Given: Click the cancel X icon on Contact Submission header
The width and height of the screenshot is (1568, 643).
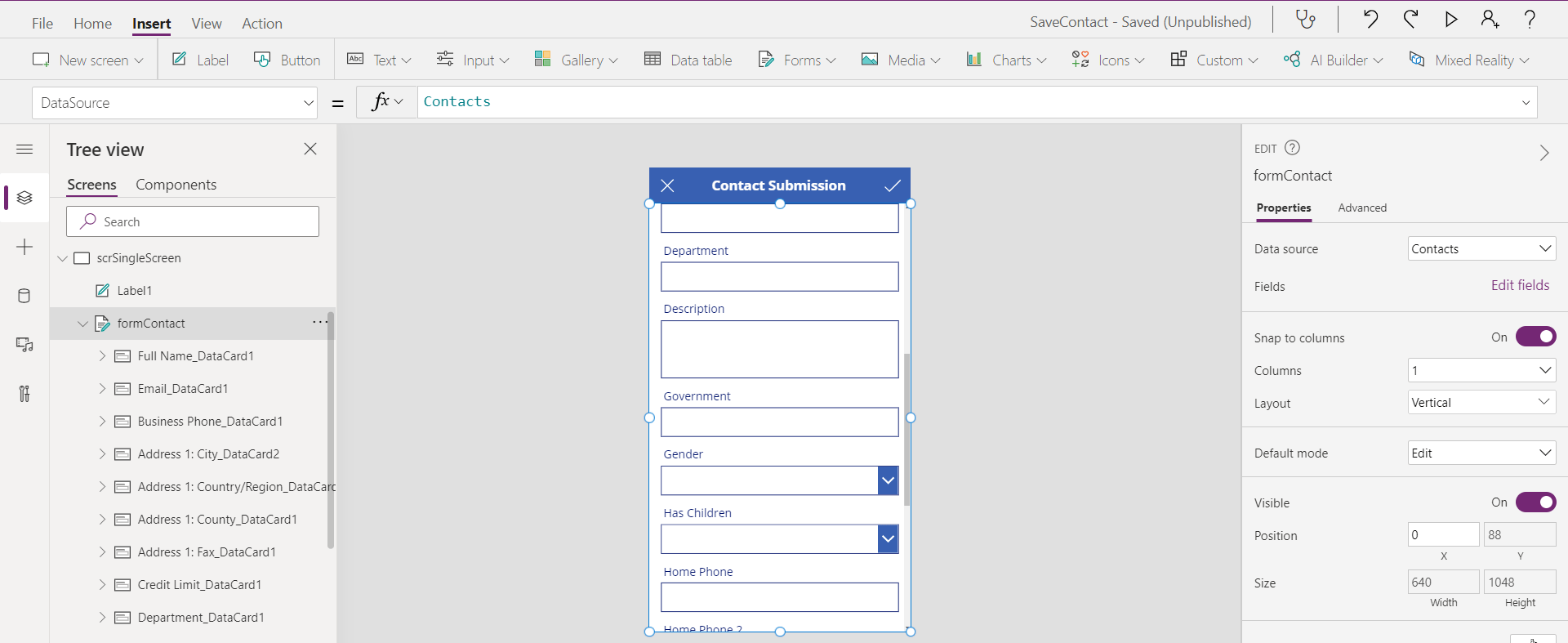Looking at the screenshot, I should [667, 185].
